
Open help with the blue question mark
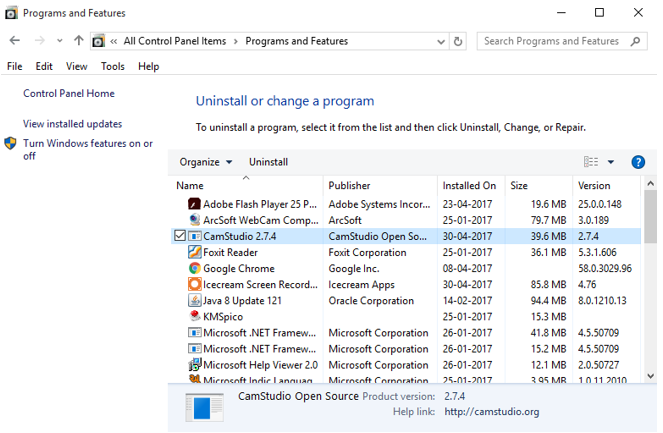click(x=638, y=162)
